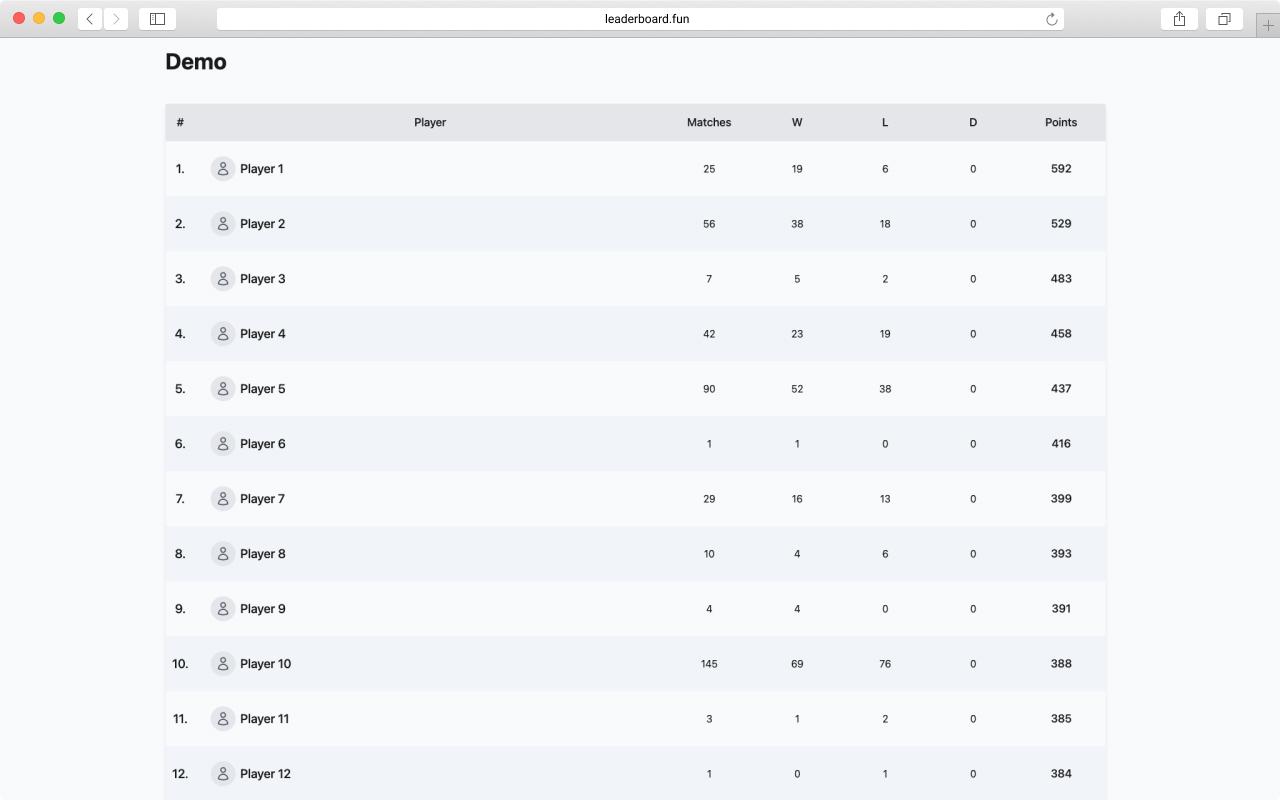Open a new tab with plus button

[1268, 25]
